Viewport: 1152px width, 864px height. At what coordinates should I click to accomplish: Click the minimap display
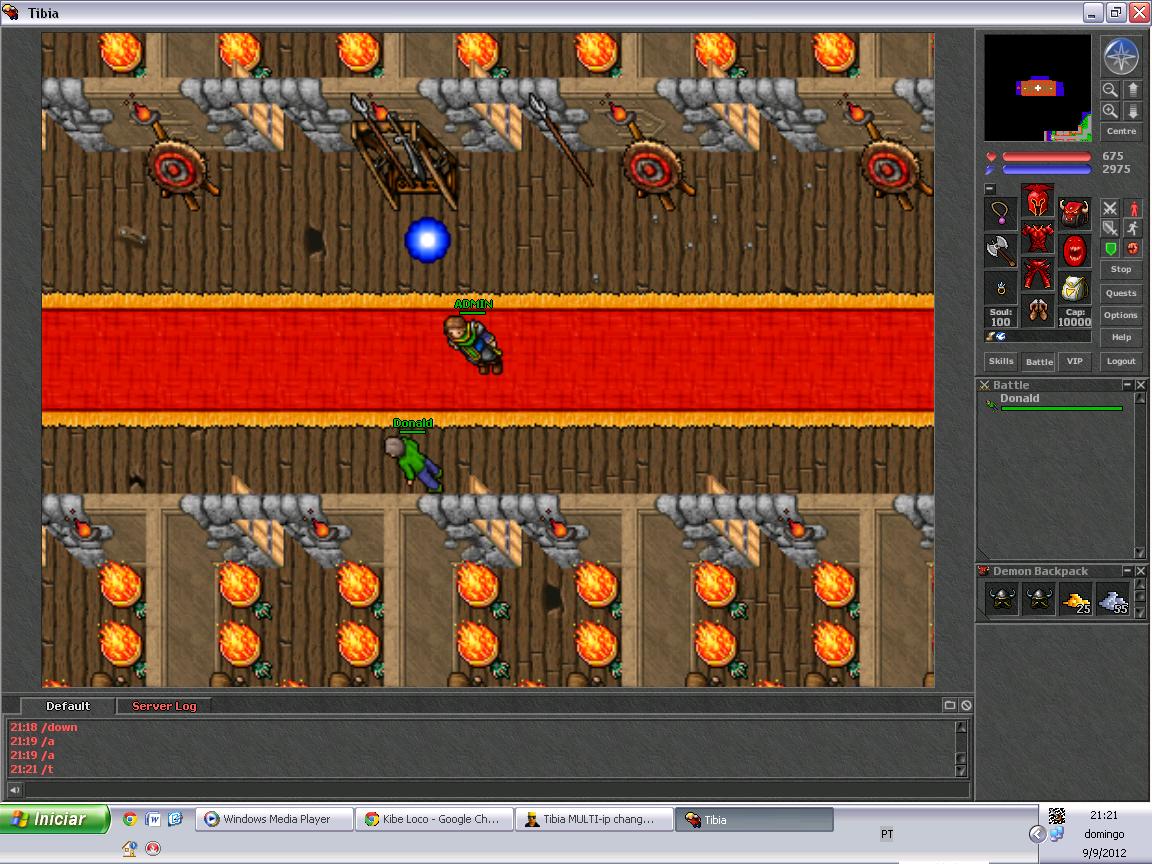(1037, 87)
